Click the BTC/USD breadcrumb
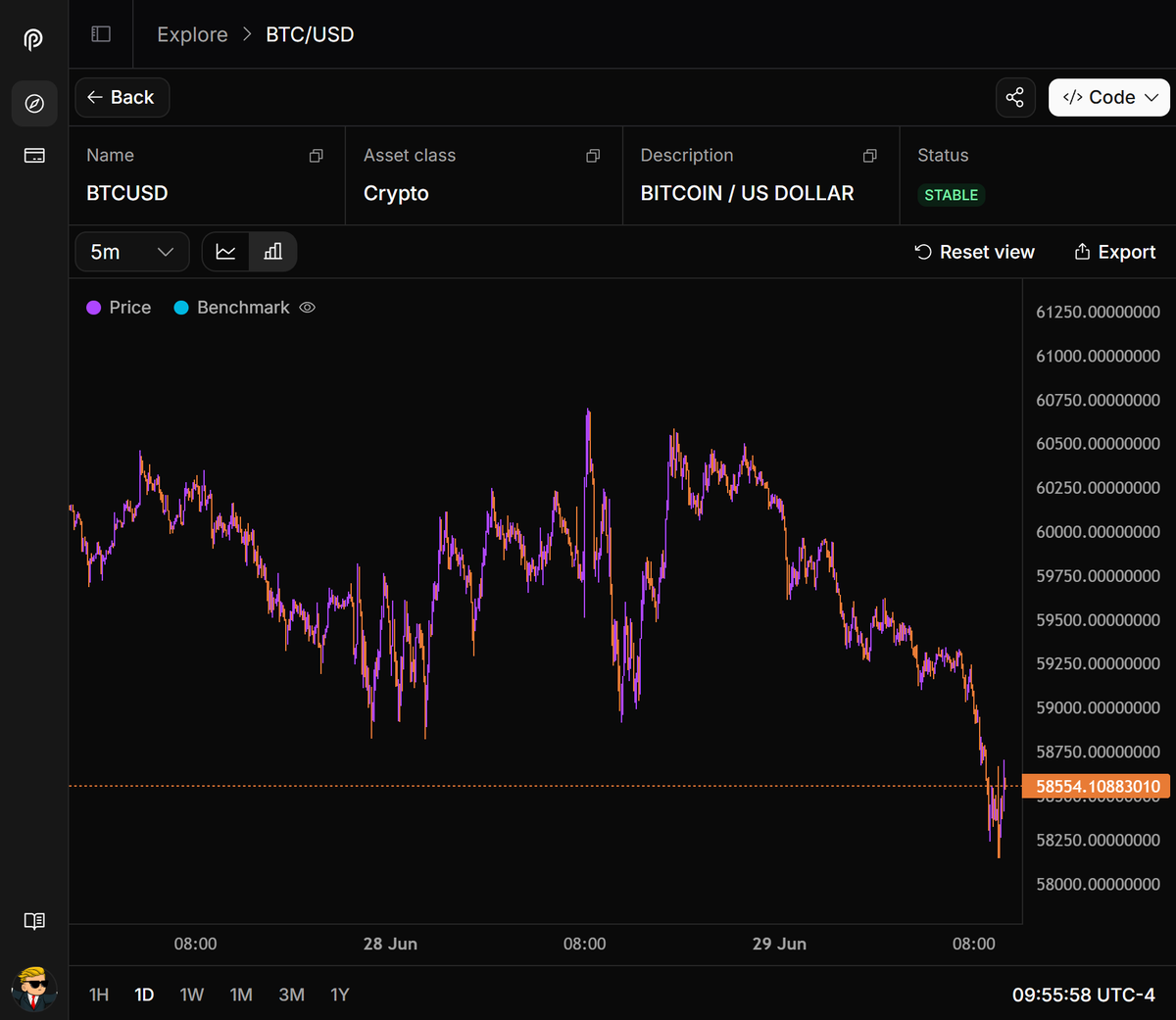Screen dimensions: 1176x1020 pyautogui.click(x=310, y=34)
